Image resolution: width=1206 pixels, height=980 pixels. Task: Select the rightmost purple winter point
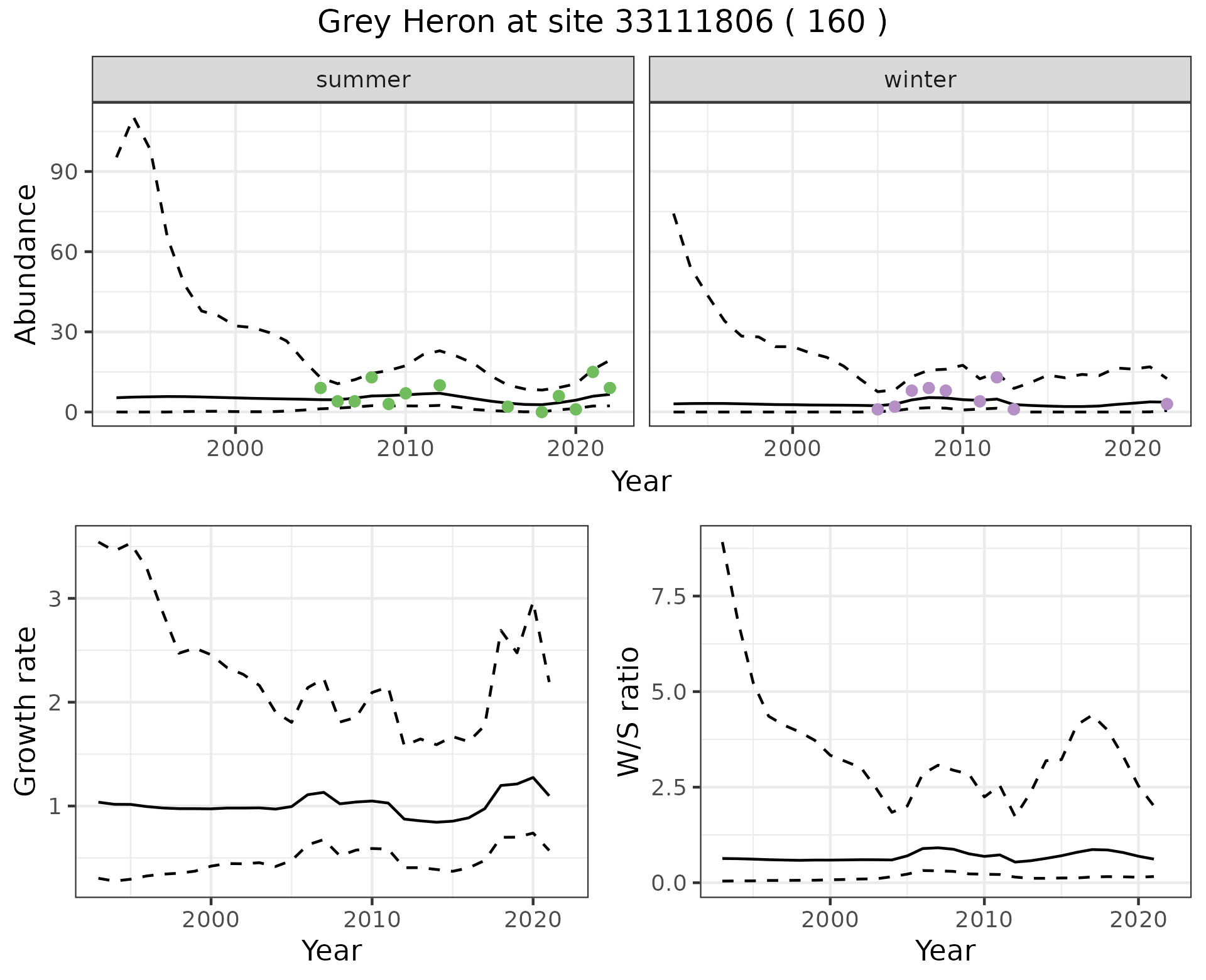(x=1167, y=404)
